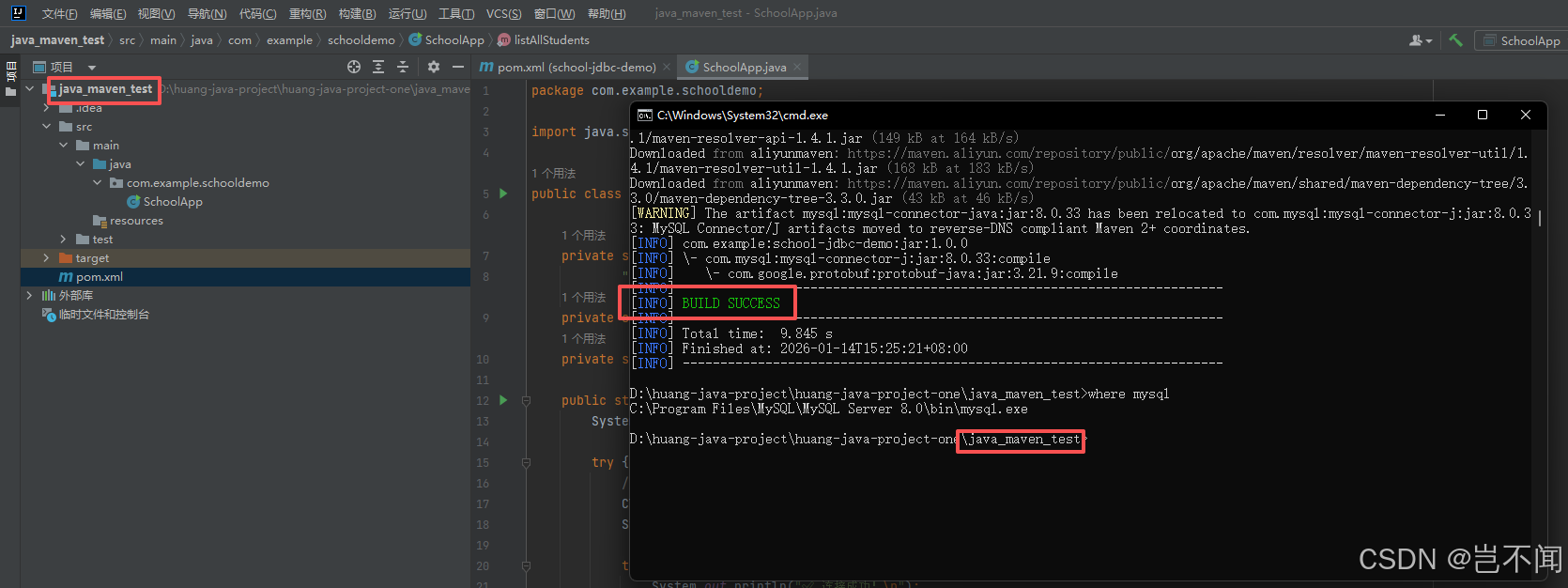Expand the 外部库 node

coord(30,296)
